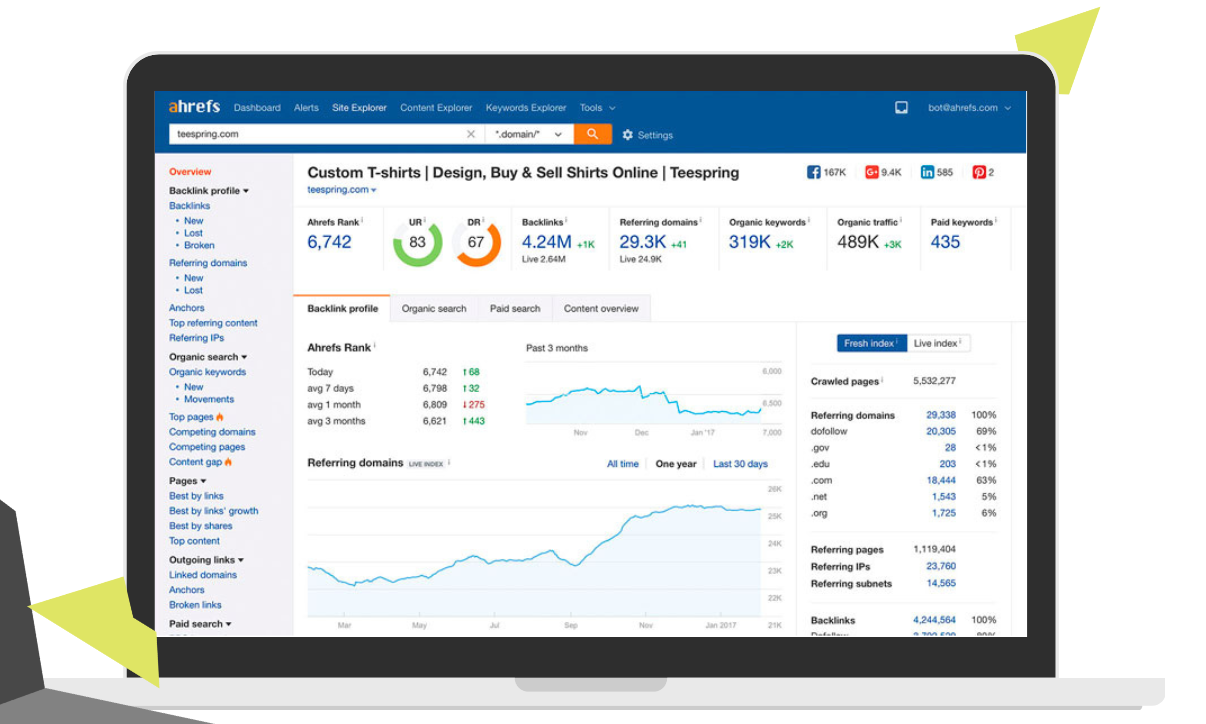Click the LinkedIn shares icon (585)
Screen dimensions: 1206x724
coord(927,172)
